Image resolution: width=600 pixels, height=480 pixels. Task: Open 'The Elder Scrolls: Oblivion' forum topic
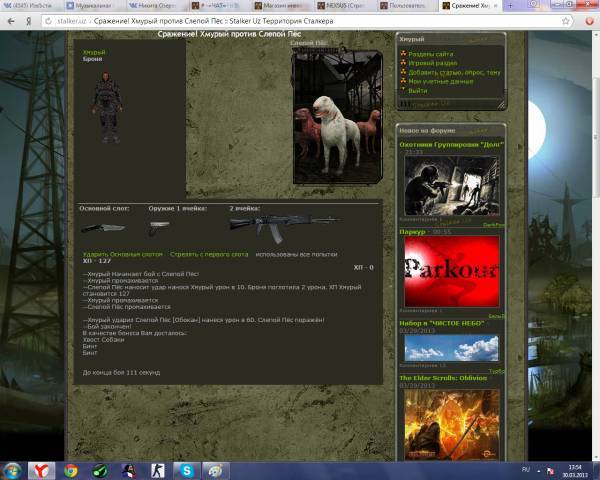(448, 379)
